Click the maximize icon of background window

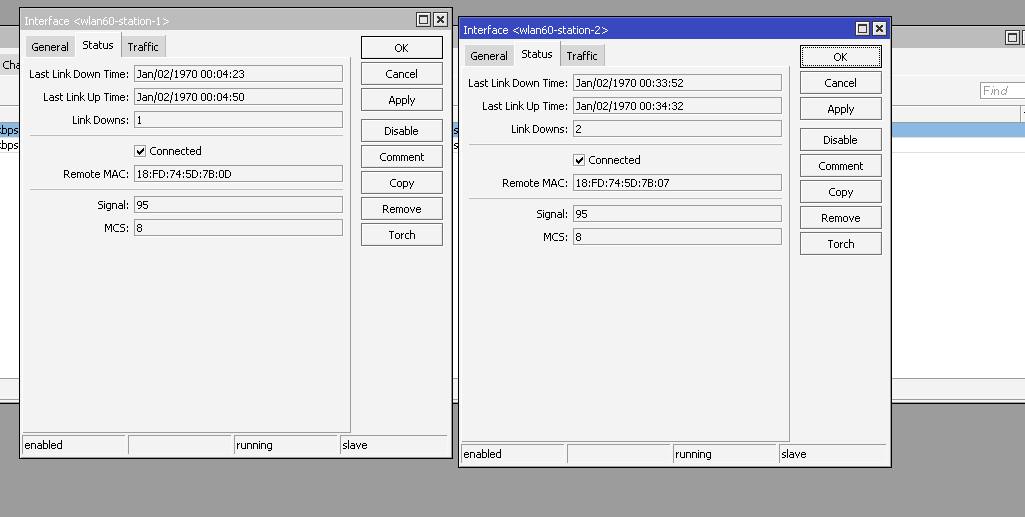pyautogui.click(x=1012, y=38)
